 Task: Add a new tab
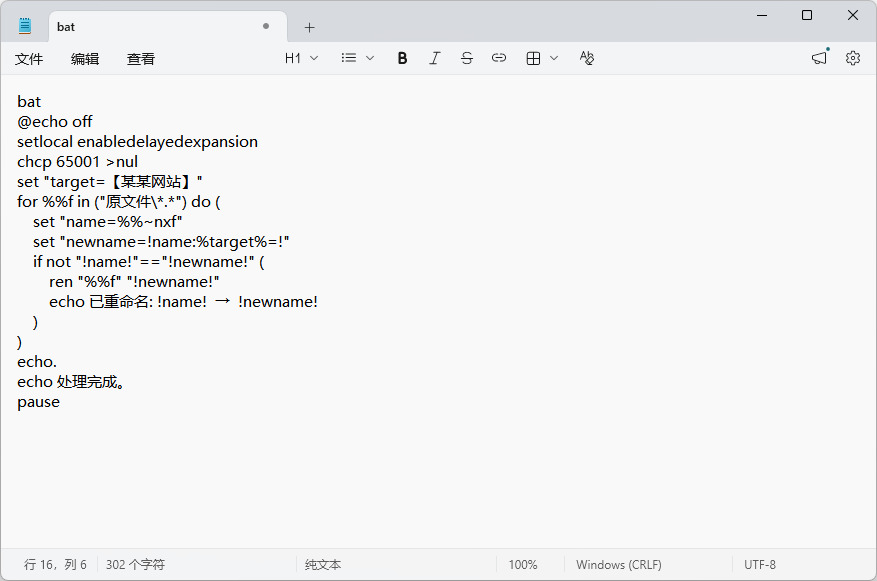(309, 27)
